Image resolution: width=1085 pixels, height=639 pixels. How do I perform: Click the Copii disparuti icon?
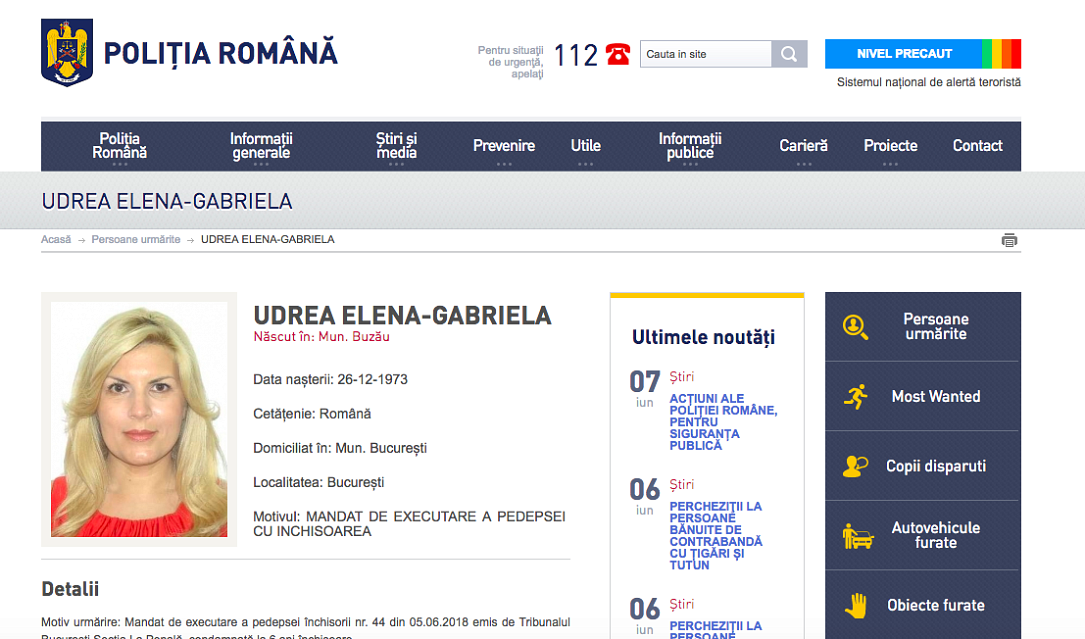(x=856, y=466)
